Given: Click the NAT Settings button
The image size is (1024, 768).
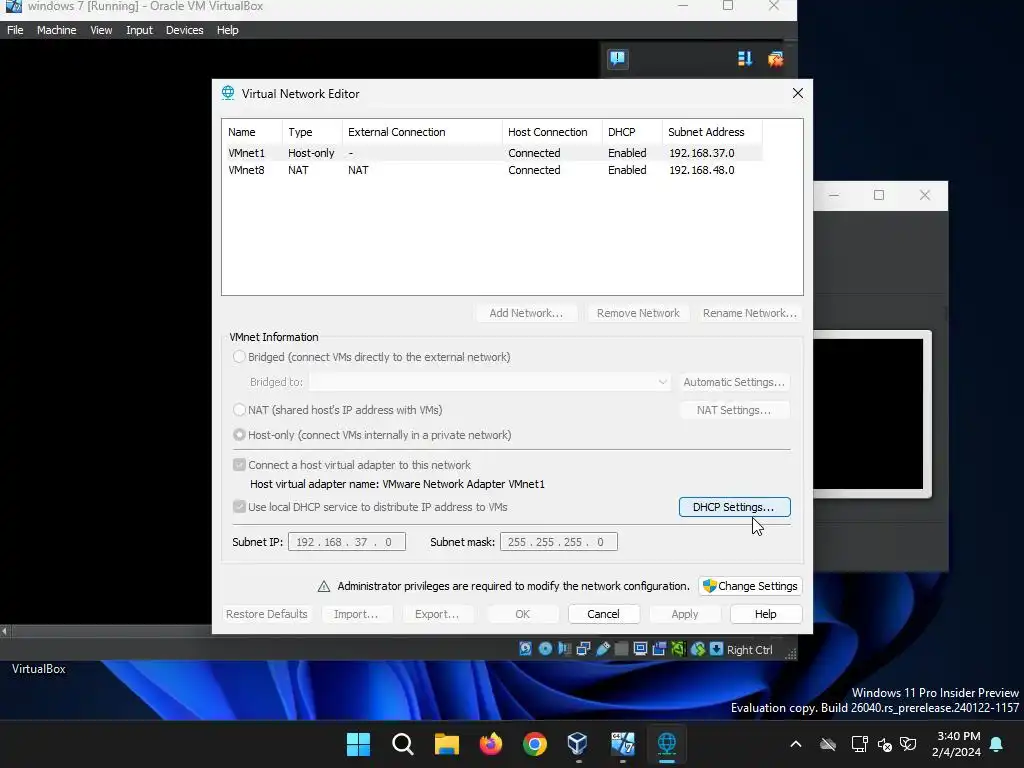Looking at the screenshot, I should click(734, 410).
